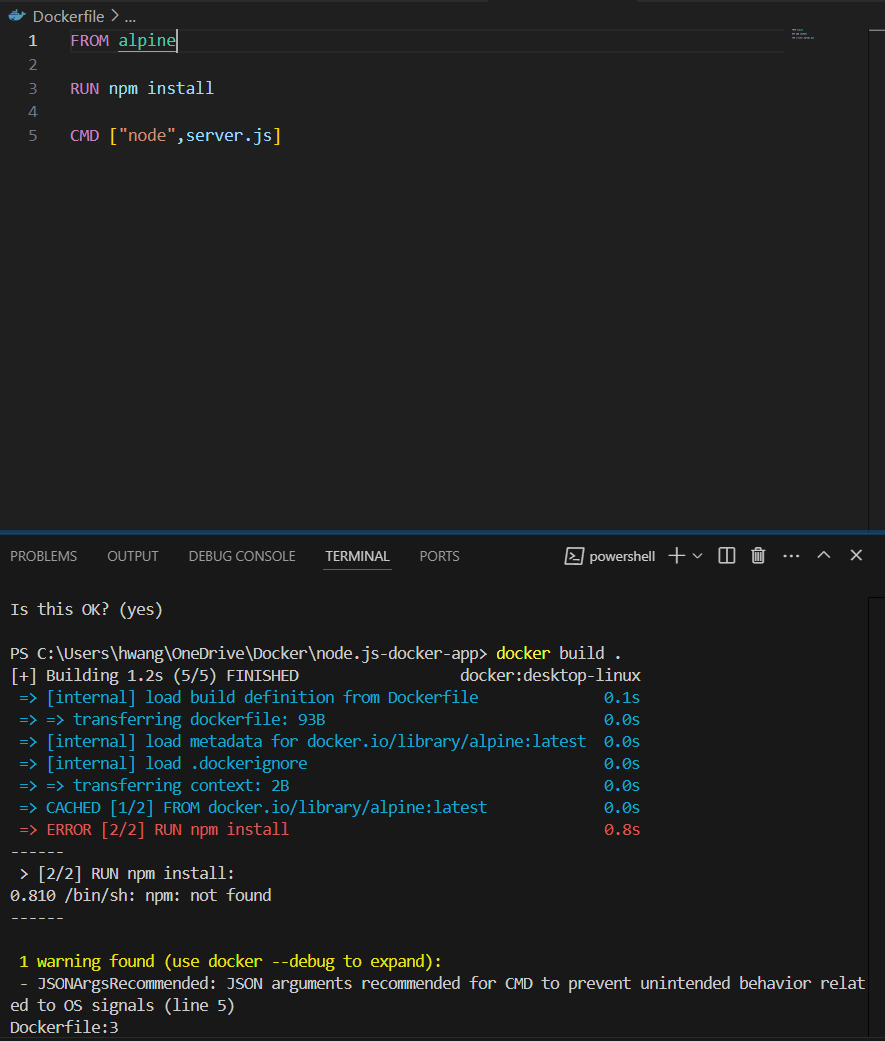Open terminal more actions via ellipsis icon
The width and height of the screenshot is (885, 1041).
pyautogui.click(x=791, y=556)
